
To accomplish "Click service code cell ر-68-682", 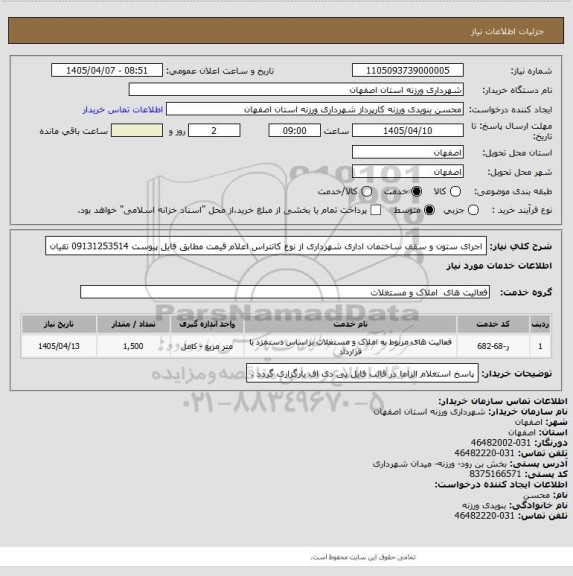I will click(493, 346).
